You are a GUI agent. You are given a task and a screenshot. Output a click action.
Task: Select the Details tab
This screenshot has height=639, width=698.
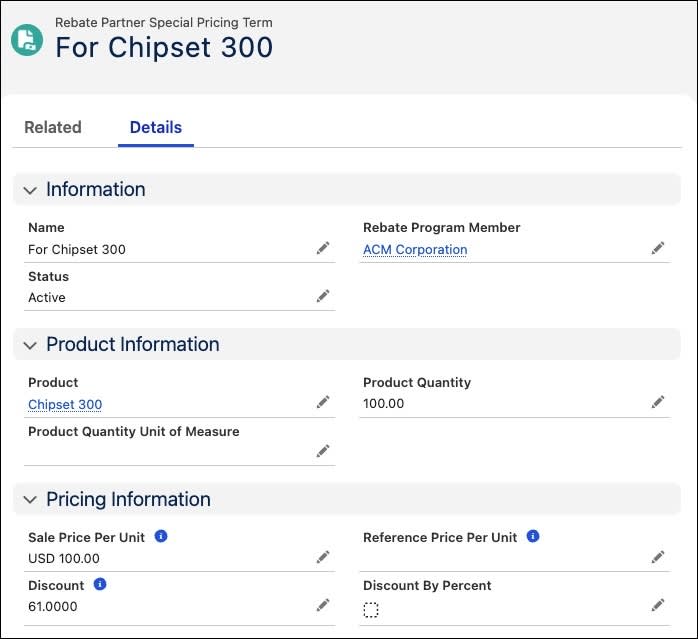(x=156, y=127)
